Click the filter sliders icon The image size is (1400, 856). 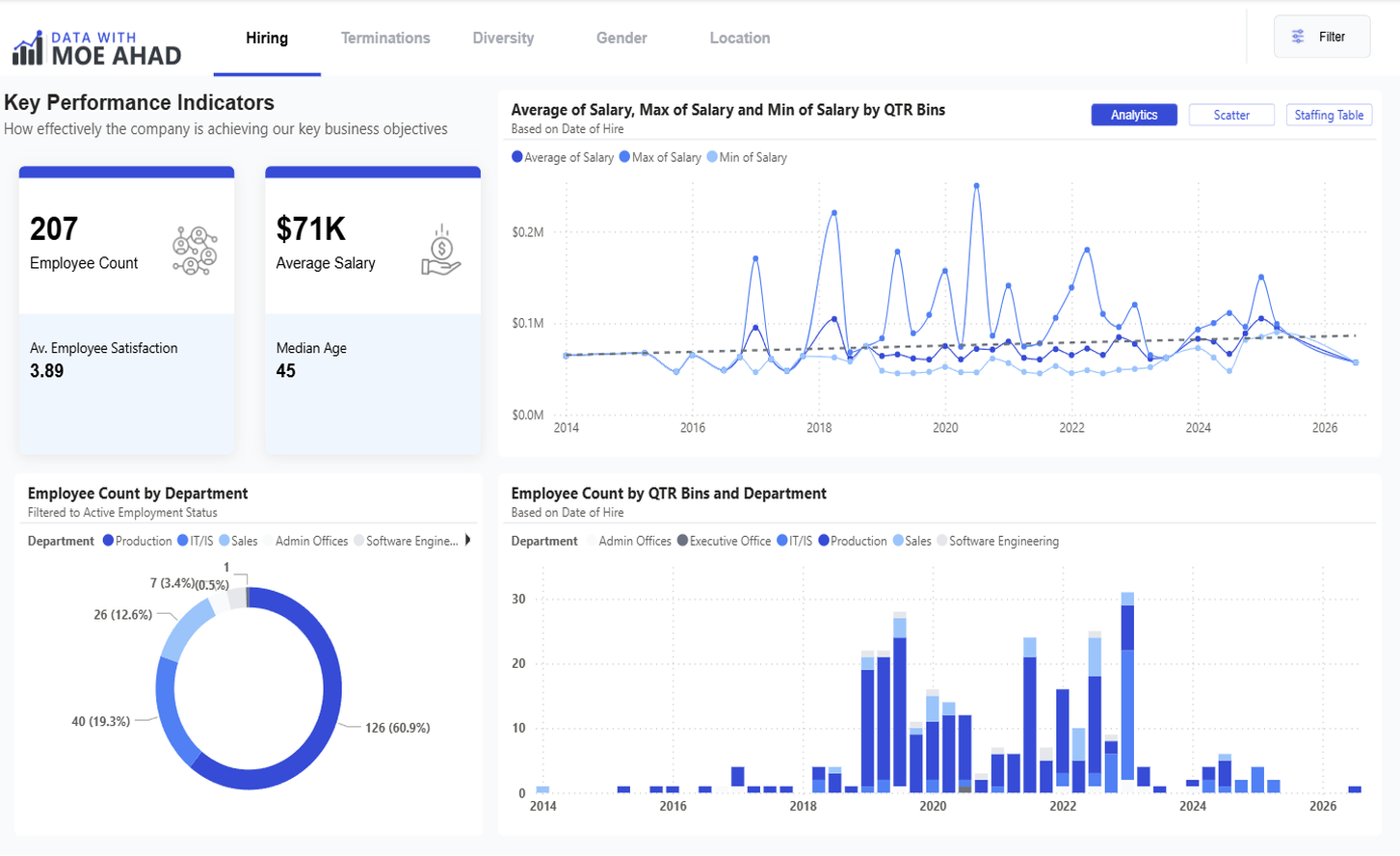pos(1298,37)
